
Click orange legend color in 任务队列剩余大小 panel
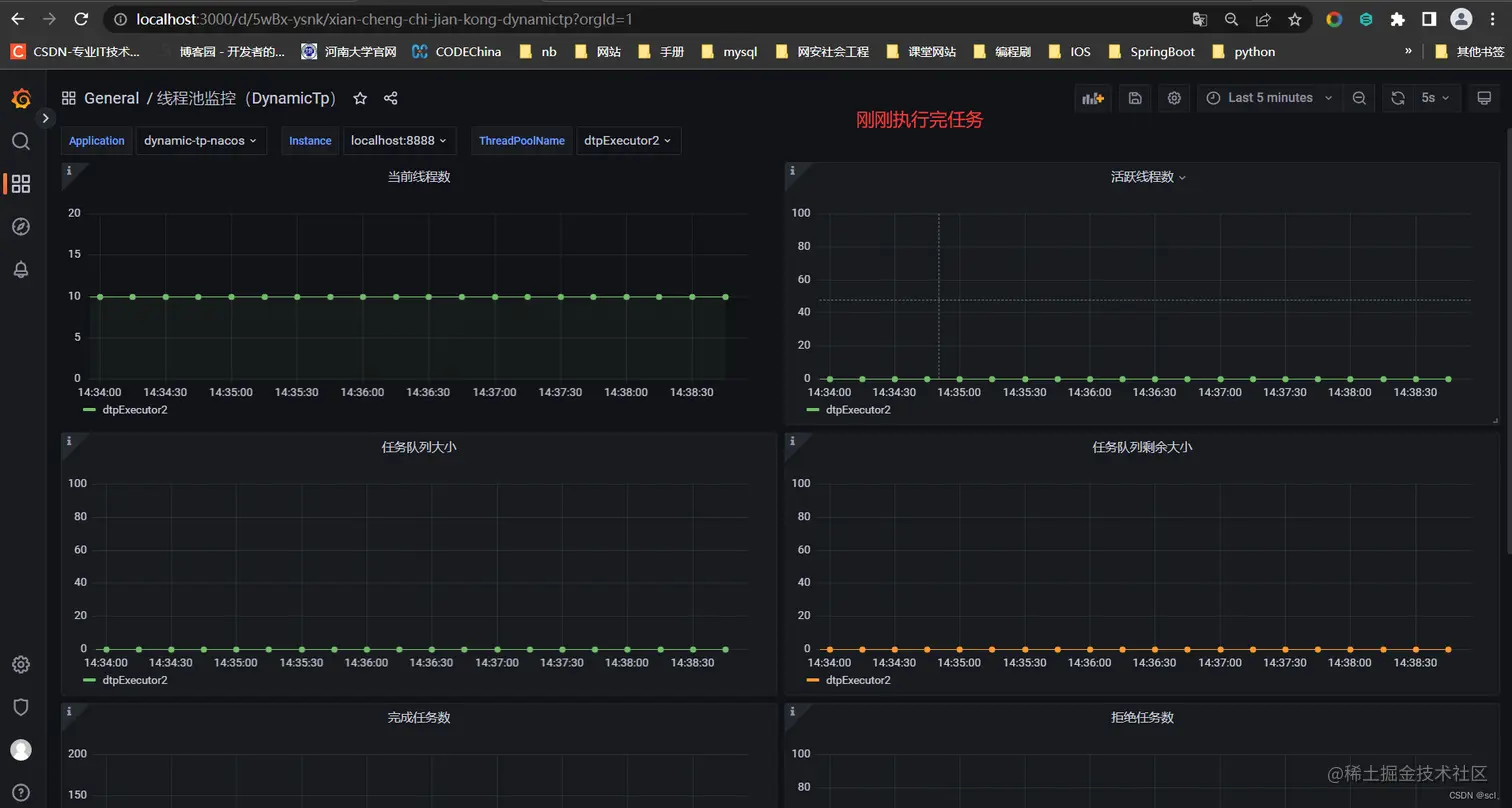point(812,680)
